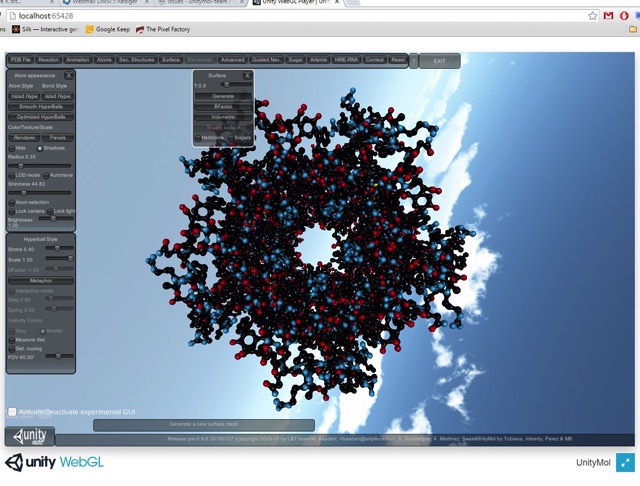Viewport: 640px width, 486px height.
Task: Click the bookmark star icon in address bar
Action: [593, 16]
